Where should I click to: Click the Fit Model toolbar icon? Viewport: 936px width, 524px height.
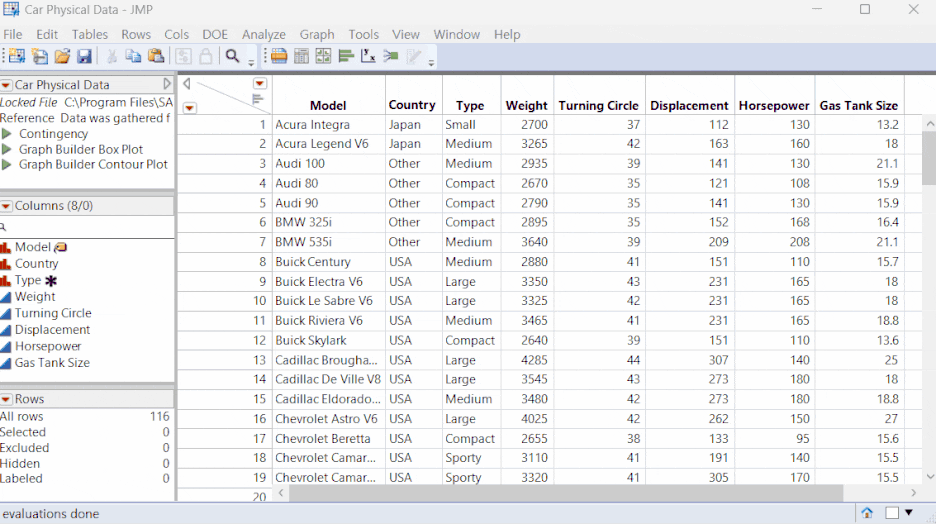(x=391, y=56)
